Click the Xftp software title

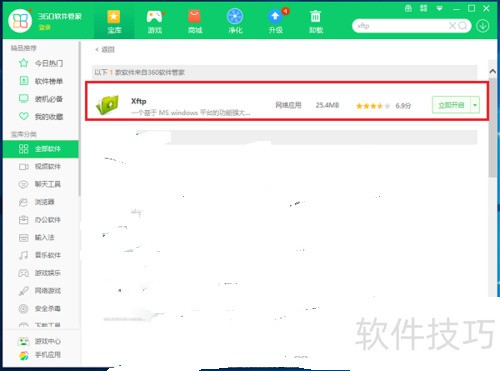138,101
